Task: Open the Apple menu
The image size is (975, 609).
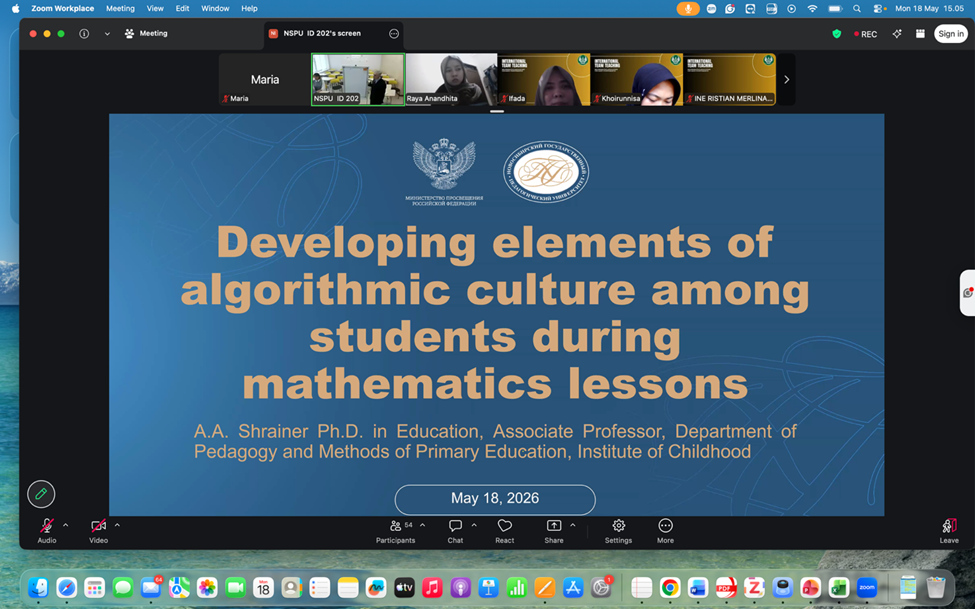Action: click(x=16, y=9)
